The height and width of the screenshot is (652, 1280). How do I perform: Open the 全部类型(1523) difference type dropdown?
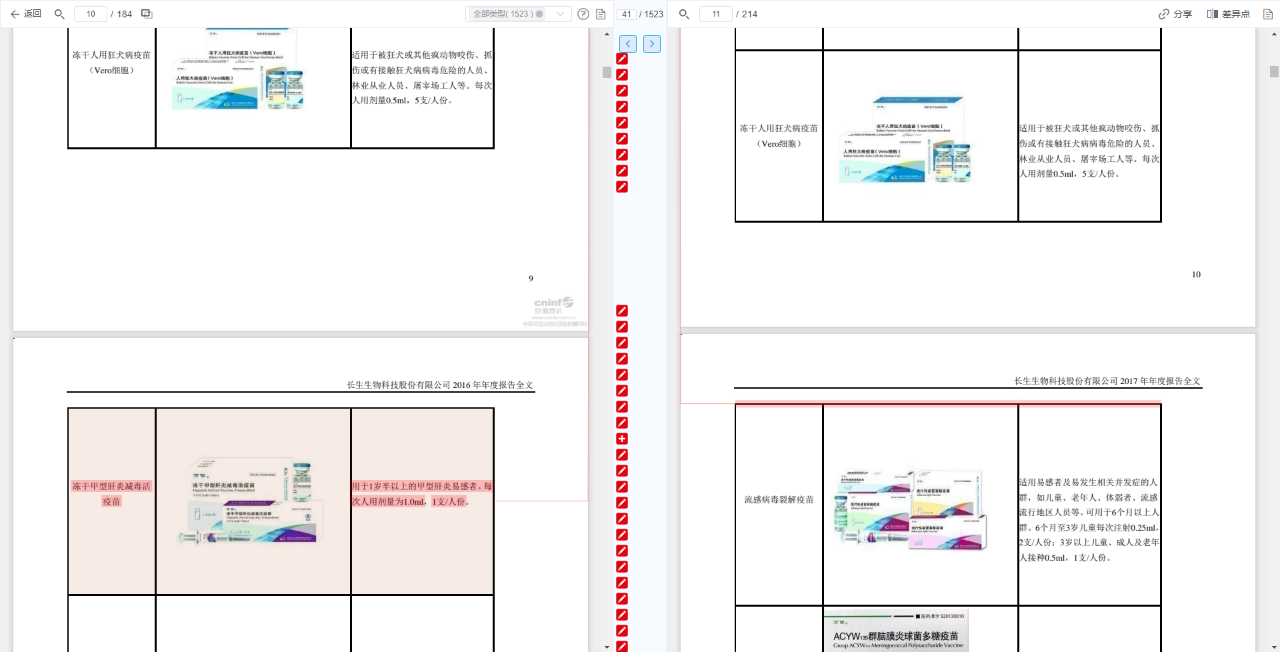[519, 14]
